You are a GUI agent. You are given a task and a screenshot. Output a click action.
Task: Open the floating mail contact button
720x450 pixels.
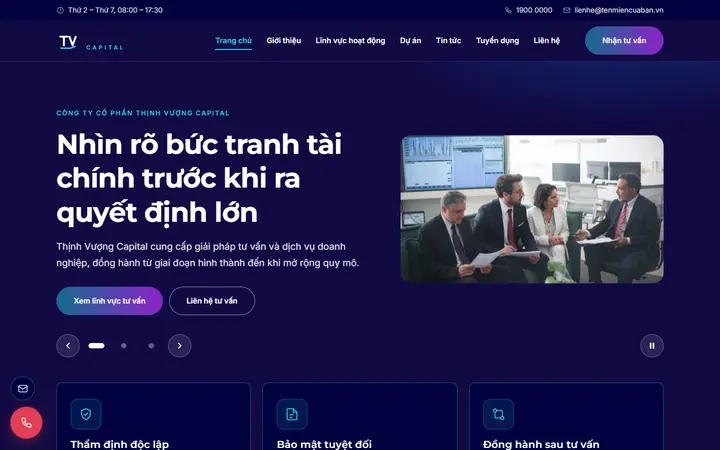click(x=22, y=388)
